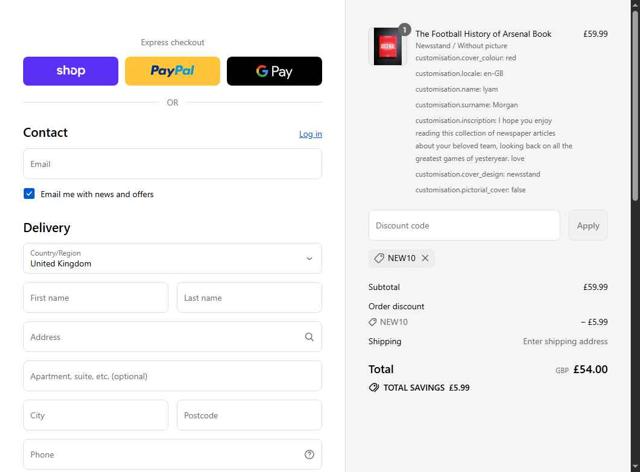Click the Shop Pay express checkout button

click(x=70, y=71)
